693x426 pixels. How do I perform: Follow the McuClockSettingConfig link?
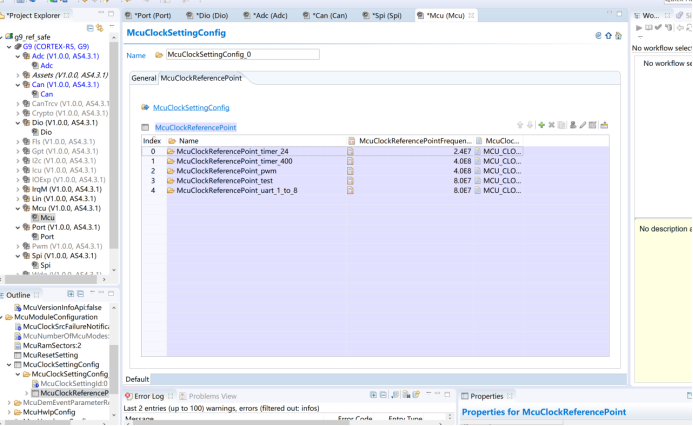191,108
